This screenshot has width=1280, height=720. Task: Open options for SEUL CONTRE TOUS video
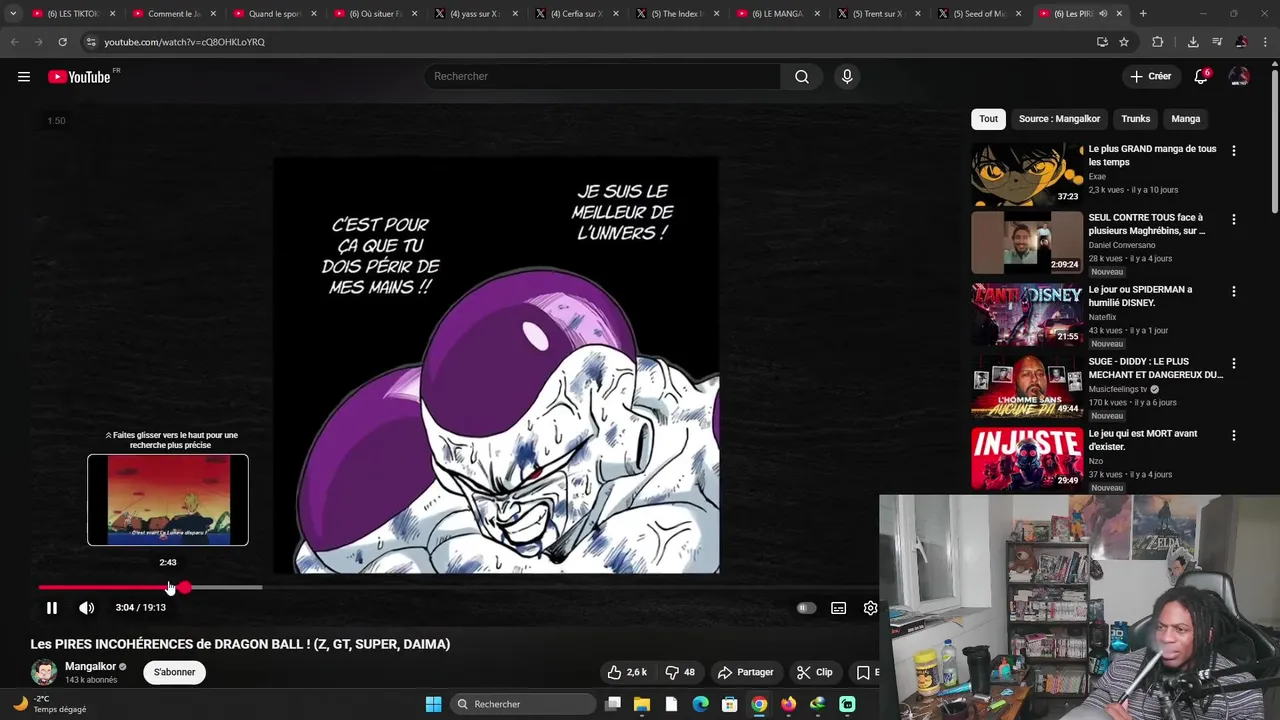click(1233, 219)
